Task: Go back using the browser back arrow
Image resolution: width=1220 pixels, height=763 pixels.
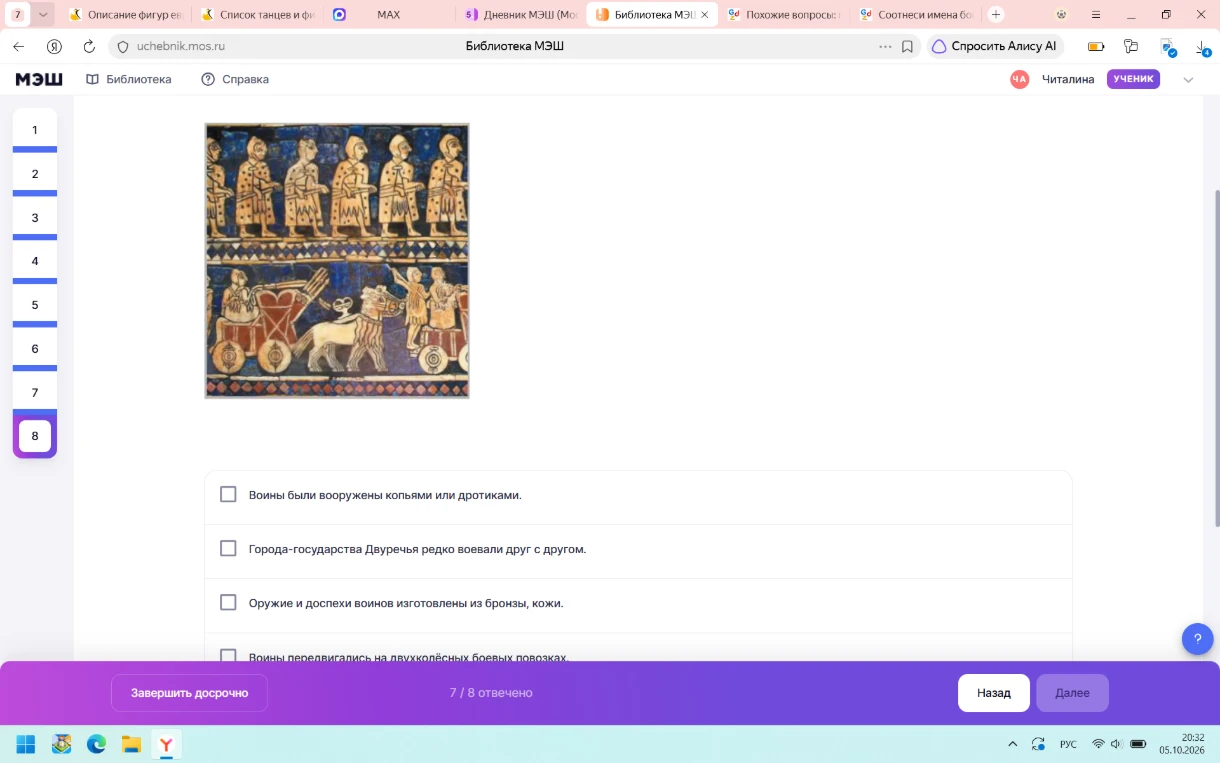Action: pos(19,46)
